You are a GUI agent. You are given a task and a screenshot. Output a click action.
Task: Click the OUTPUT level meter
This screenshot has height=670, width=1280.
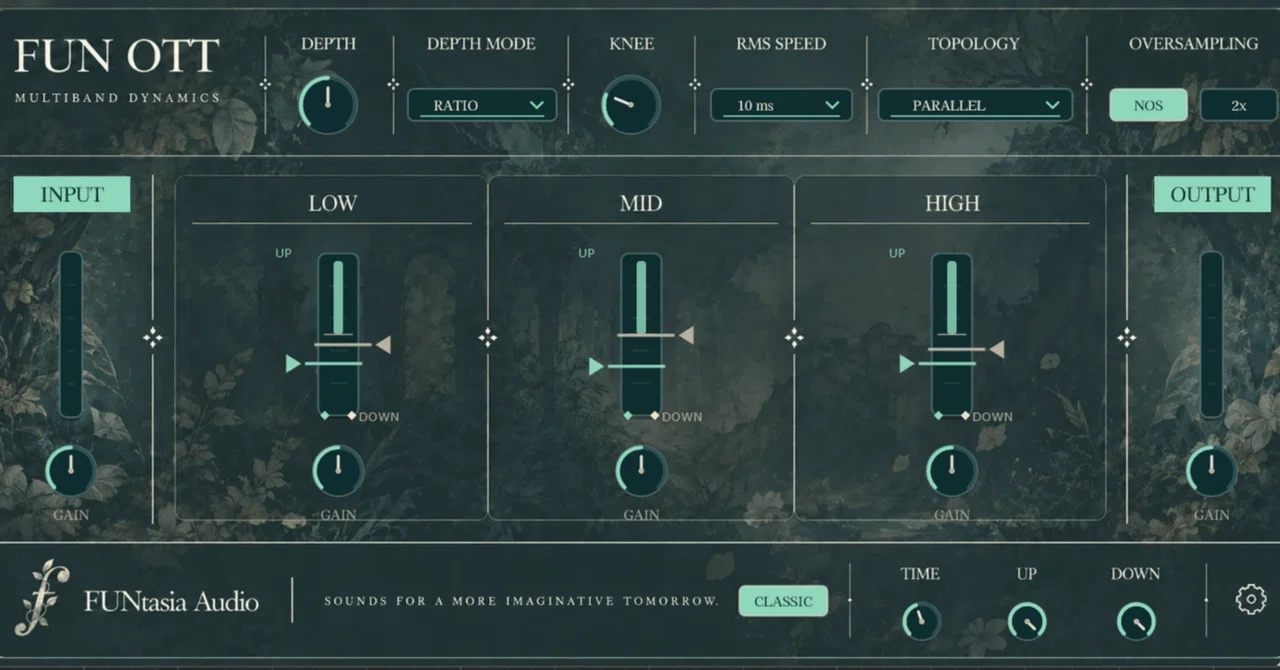pyautogui.click(x=1211, y=334)
